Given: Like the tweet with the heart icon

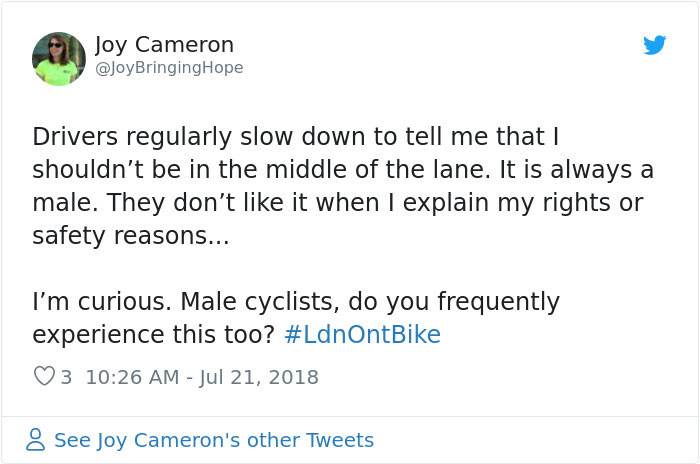Looking at the screenshot, I should tap(44, 377).
